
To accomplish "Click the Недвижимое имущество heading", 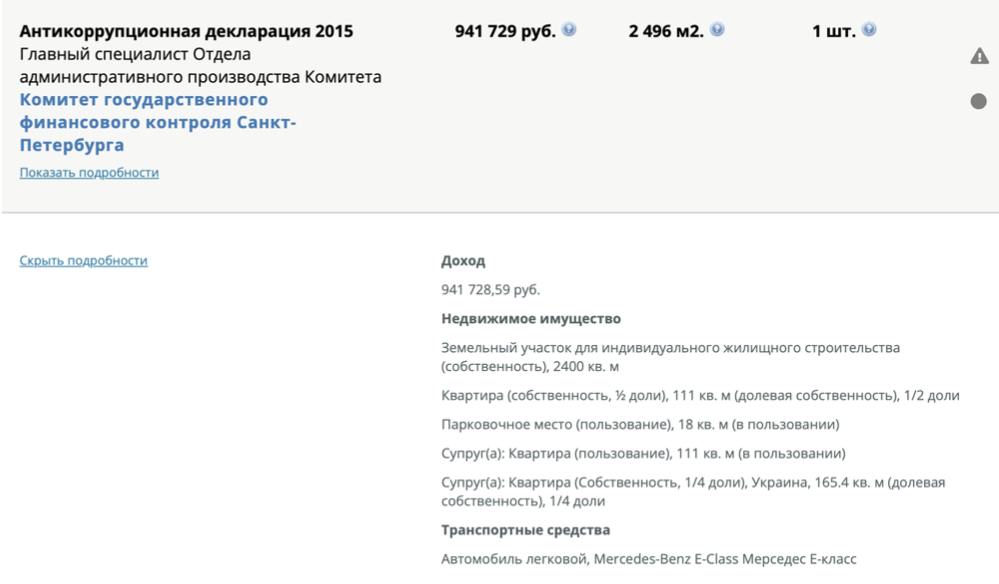I will 531,319.
